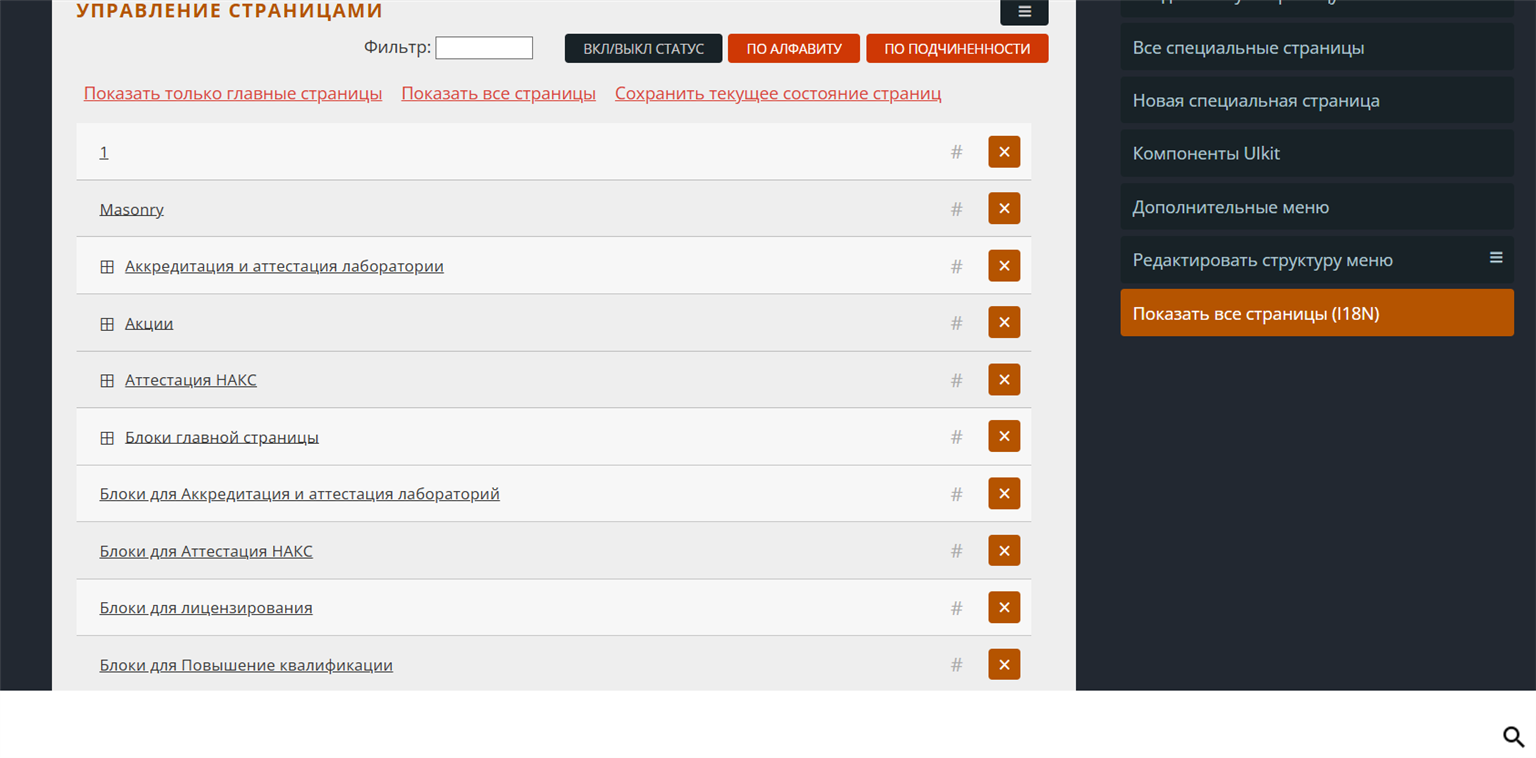Image resolution: width=1536 pixels, height=758 pixels.
Task: Expand the Акции subpages
Action: [x=107, y=324]
